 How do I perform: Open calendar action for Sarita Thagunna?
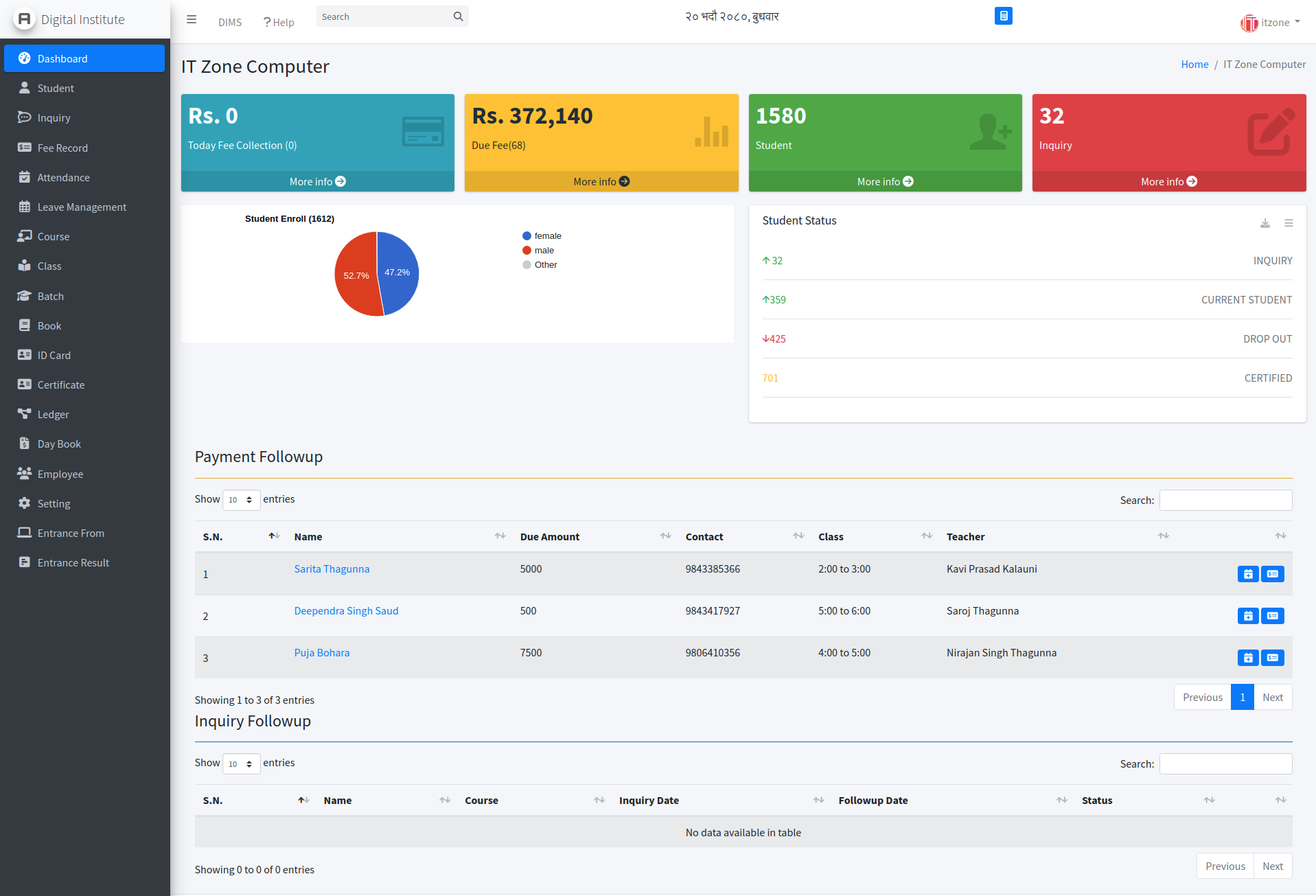1248,574
